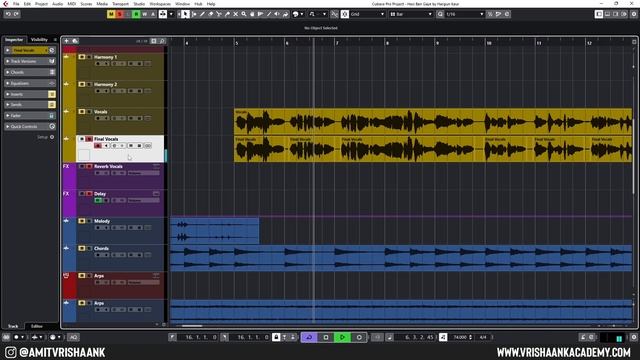Deactivate all Mute states (yellow M)
640x360 pixels.
(111, 14)
